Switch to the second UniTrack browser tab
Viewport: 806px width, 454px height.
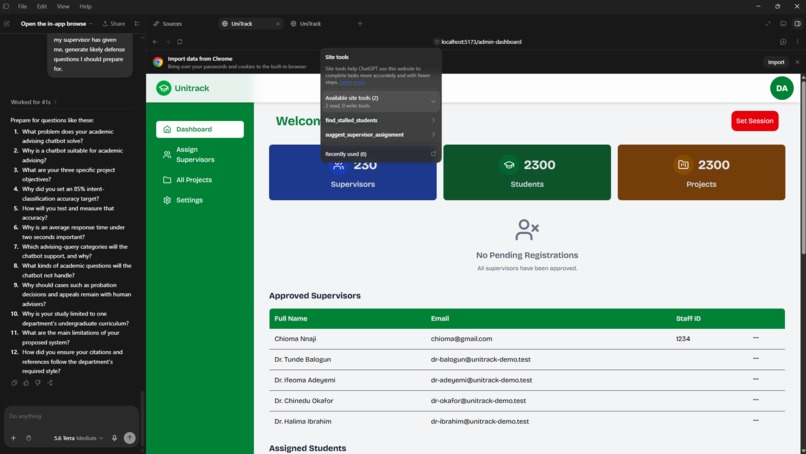pos(306,24)
